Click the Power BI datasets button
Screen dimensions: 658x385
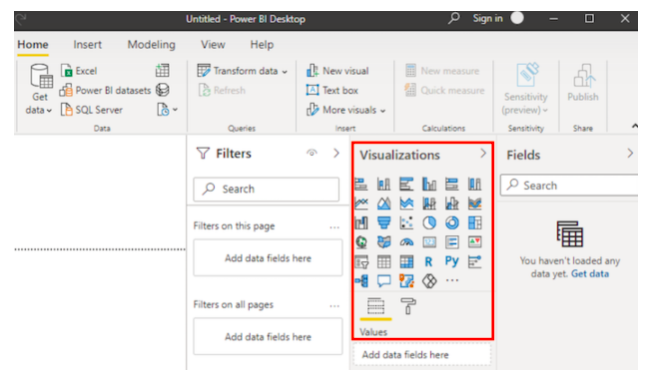click(x=105, y=90)
